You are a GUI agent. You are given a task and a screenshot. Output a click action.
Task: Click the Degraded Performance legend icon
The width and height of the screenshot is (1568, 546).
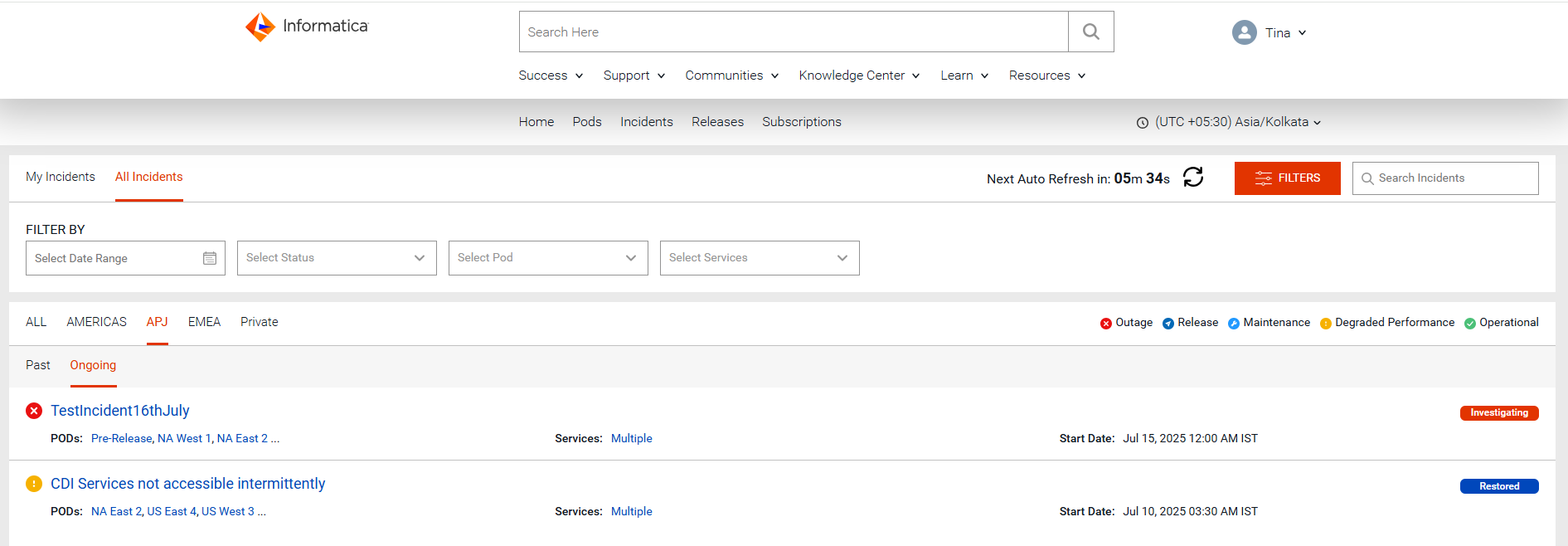pyautogui.click(x=1326, y=324)
